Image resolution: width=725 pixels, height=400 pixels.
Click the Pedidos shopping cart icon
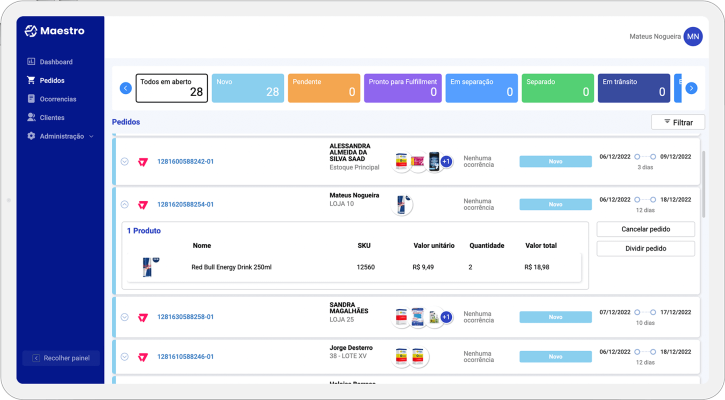(31, 80)
